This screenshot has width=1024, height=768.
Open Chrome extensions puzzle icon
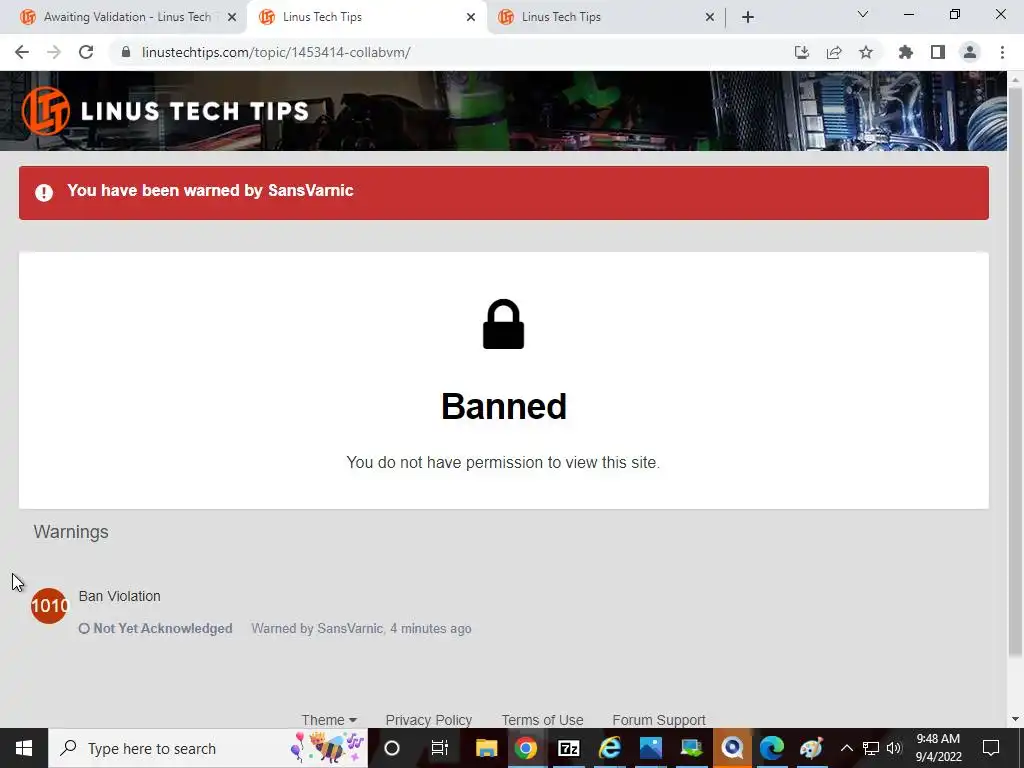905,52
